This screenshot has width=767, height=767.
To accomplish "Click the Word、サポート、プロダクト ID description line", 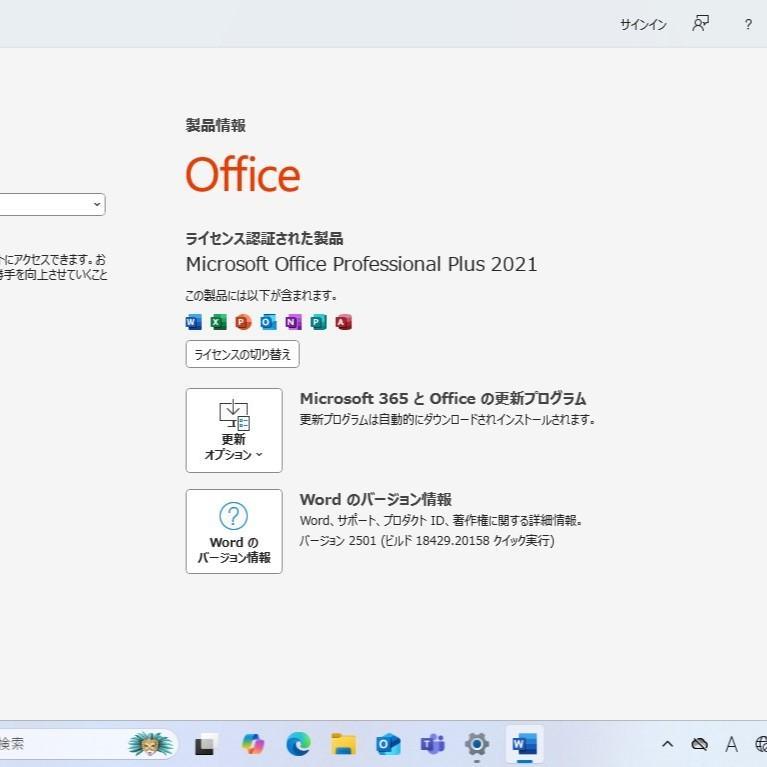I will tap(441, 520).
